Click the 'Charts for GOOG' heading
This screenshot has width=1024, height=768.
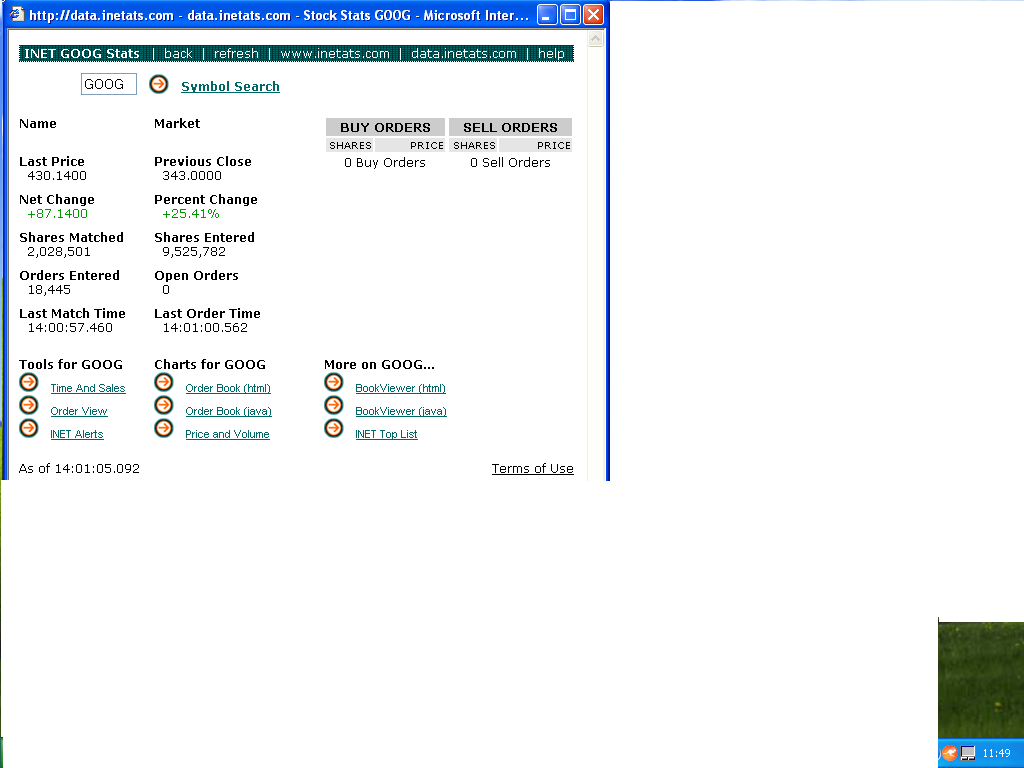210,364
